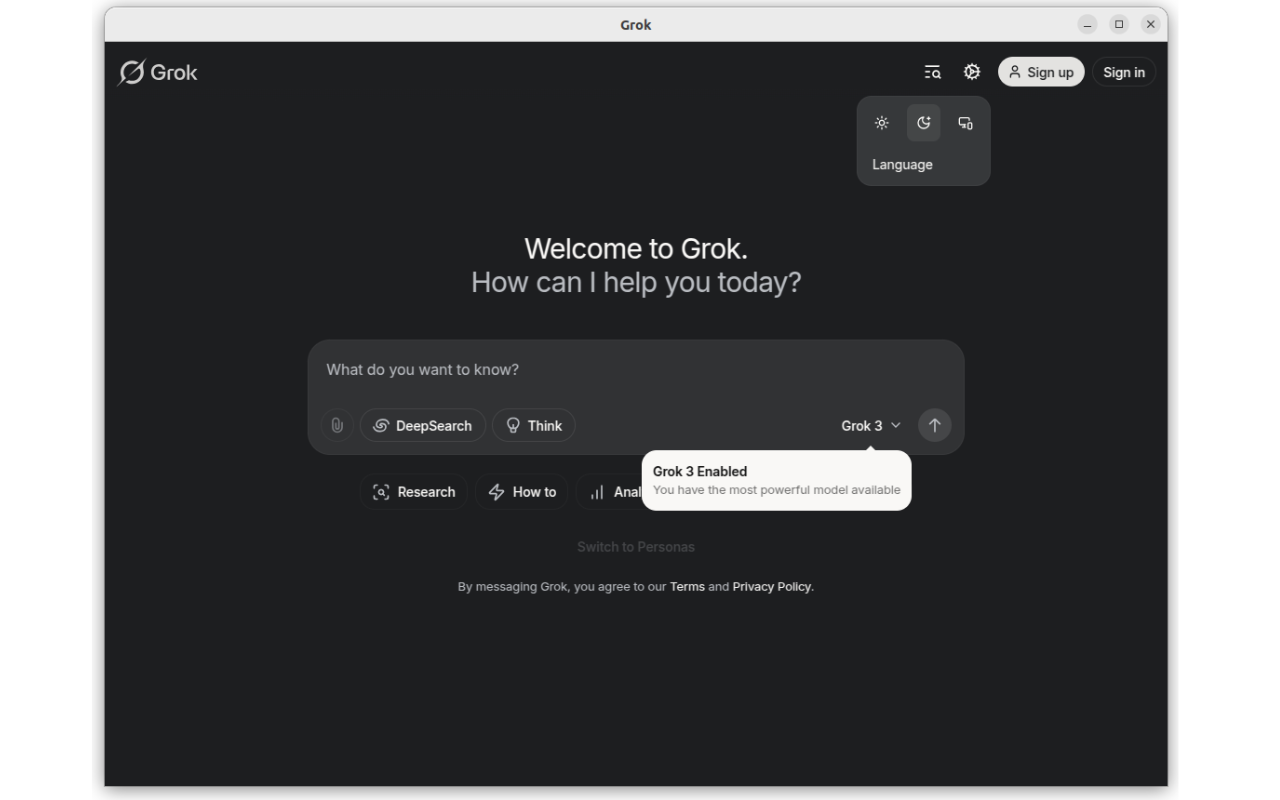The image size is (1280, 800).
Task: Open the Grok 3 model dropdown
Action: coord(871,425)
